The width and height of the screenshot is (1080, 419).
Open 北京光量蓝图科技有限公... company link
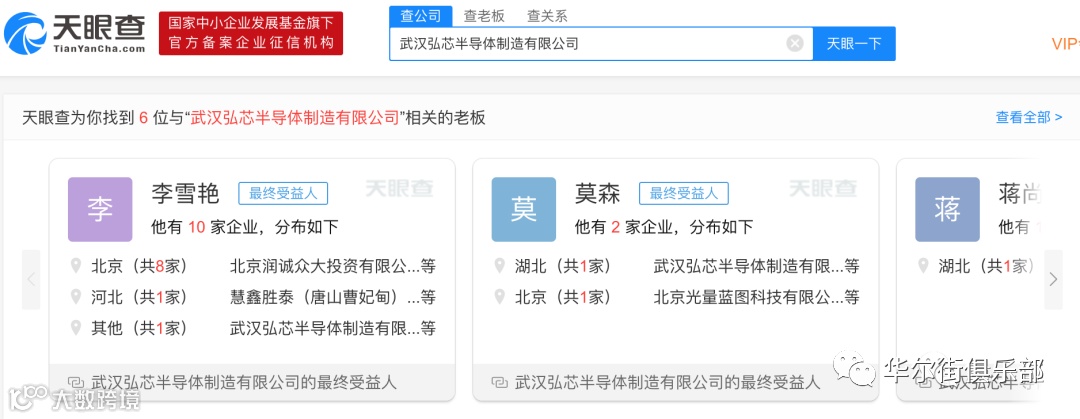point(756,297)
